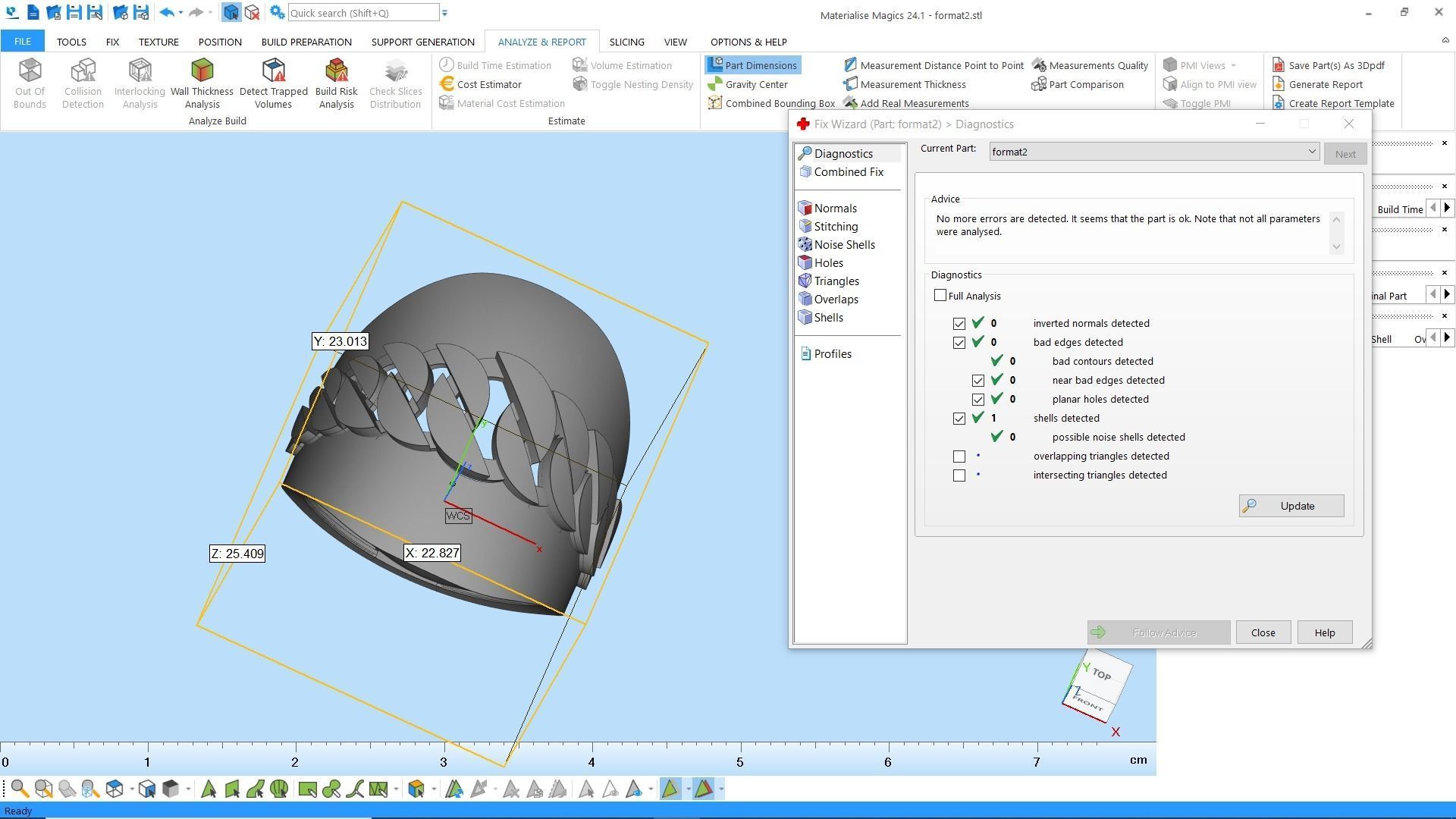Click the Quick search input field
This screenshot has width=1456, height=819.
(362, 13)
